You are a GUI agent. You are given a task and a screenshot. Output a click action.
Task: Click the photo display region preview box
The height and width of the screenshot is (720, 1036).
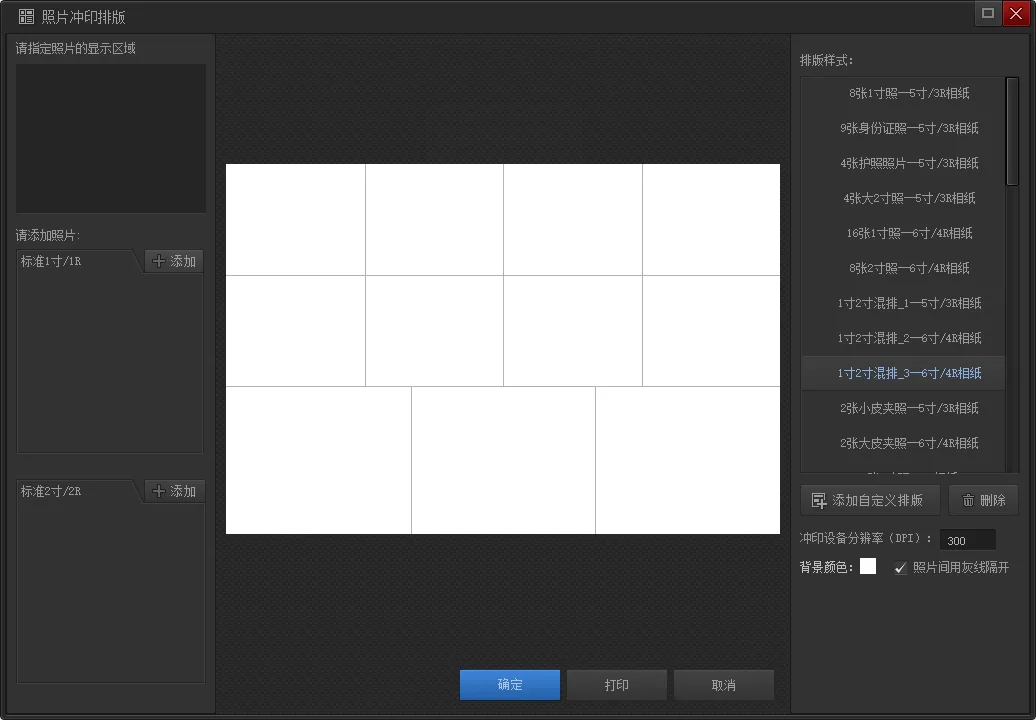click(111, 138)
